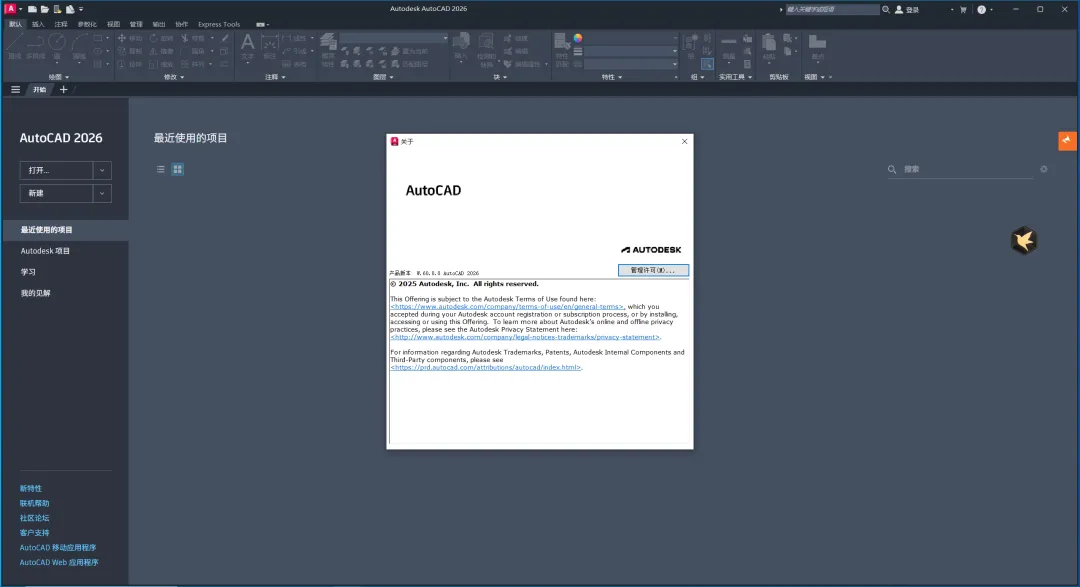Expand the dropdown arrow beside 新建
The width and height of the screenshot is (1080, 587).
click(102, 194)
